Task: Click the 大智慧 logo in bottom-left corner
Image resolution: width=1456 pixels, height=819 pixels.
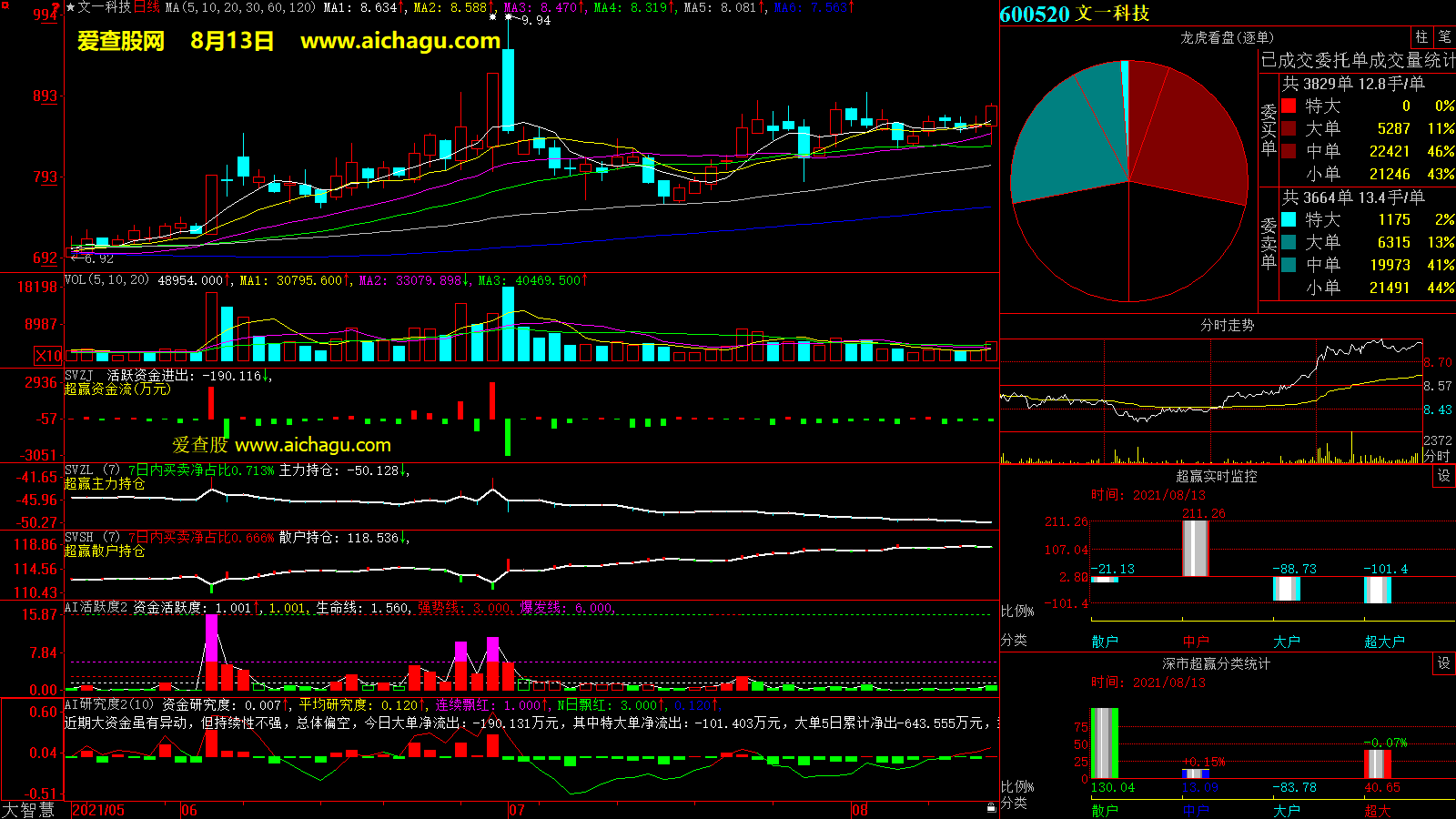Action: pos(28,810)
